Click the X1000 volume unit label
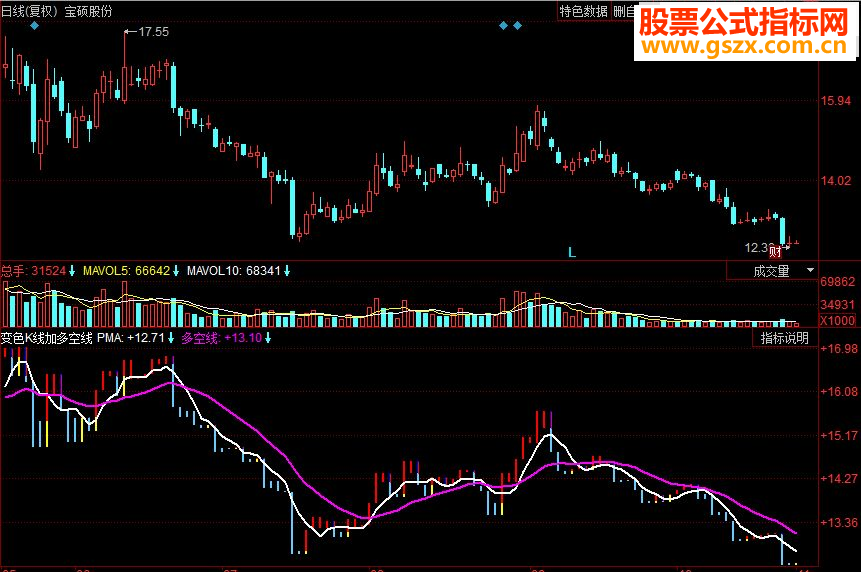 [837, 321]
